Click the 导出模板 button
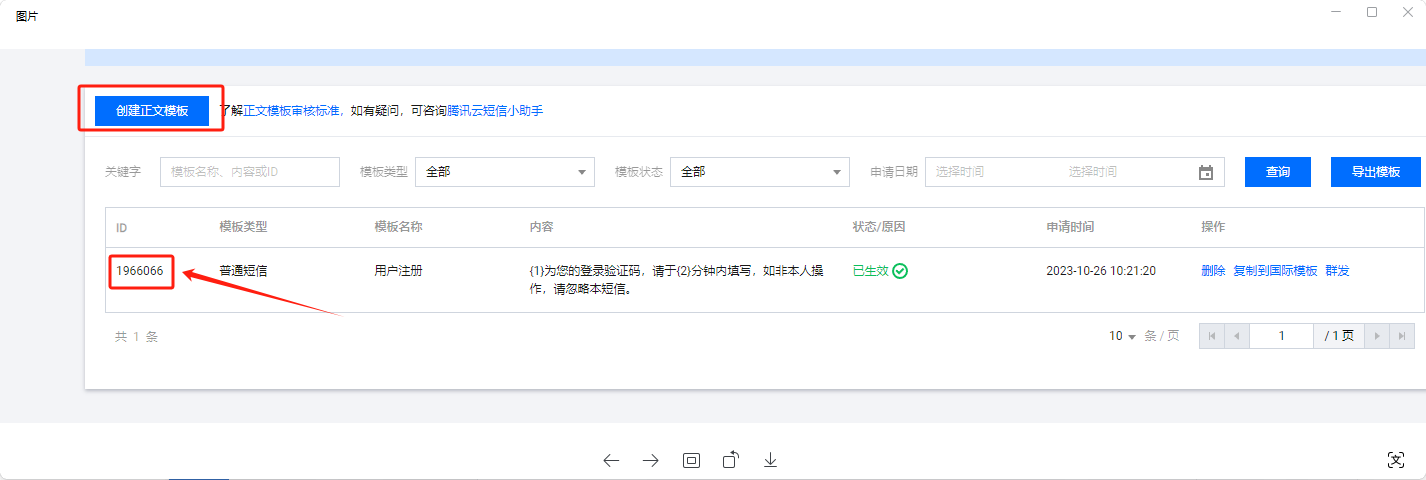Screen dimensions: 1426x480 click(x=1375, y=172)
